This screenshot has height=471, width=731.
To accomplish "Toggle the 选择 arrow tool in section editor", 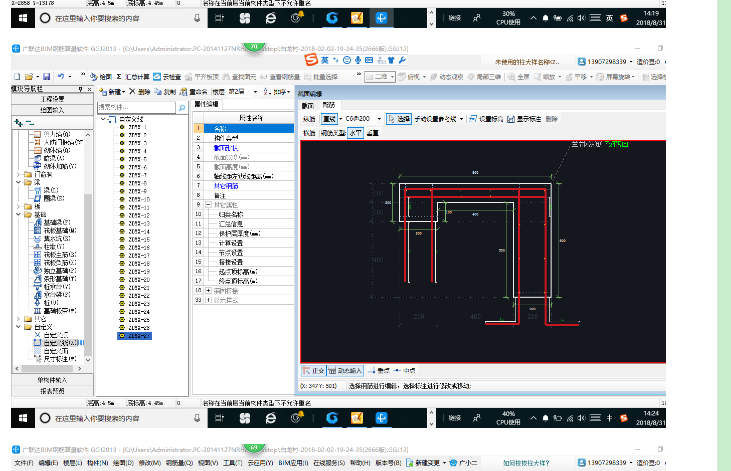I will pos(399,119).
